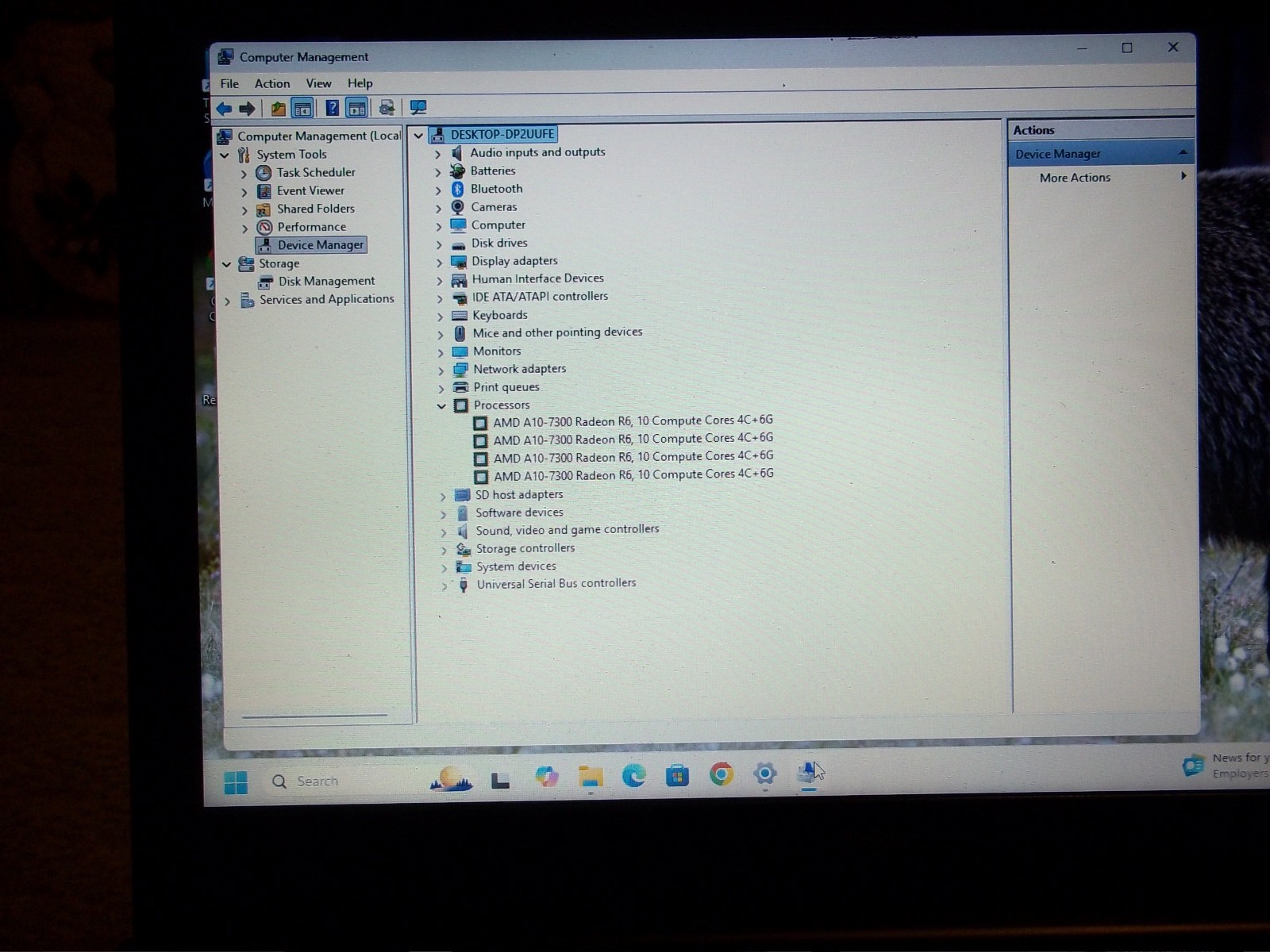The height and width of the screenshot is (952, 1270).
Task: Open Settings gear on the taskbar
Action: coord(765,773)
